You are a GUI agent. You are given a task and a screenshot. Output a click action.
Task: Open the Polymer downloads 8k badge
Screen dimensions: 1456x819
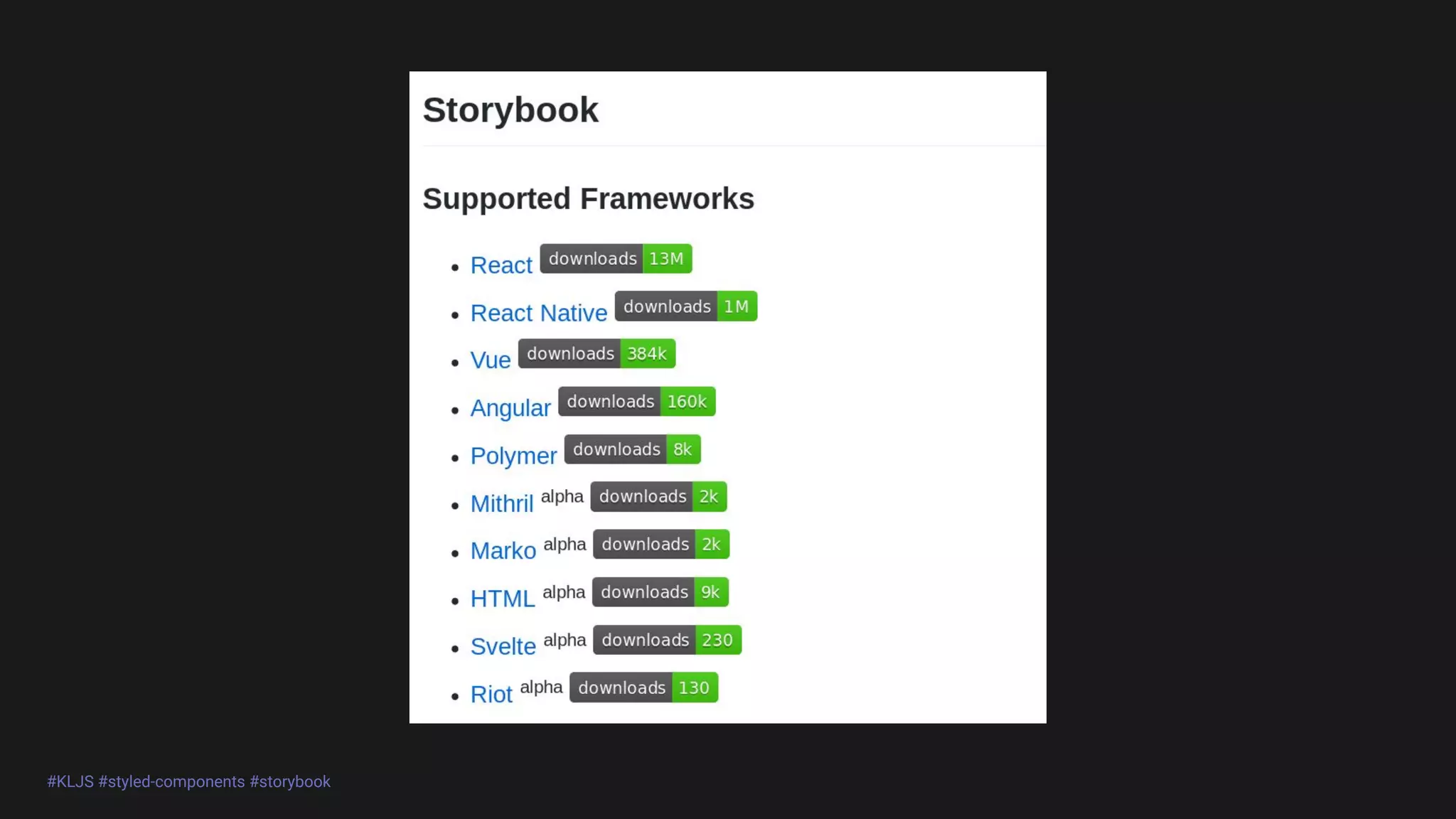tap(632, 449)
